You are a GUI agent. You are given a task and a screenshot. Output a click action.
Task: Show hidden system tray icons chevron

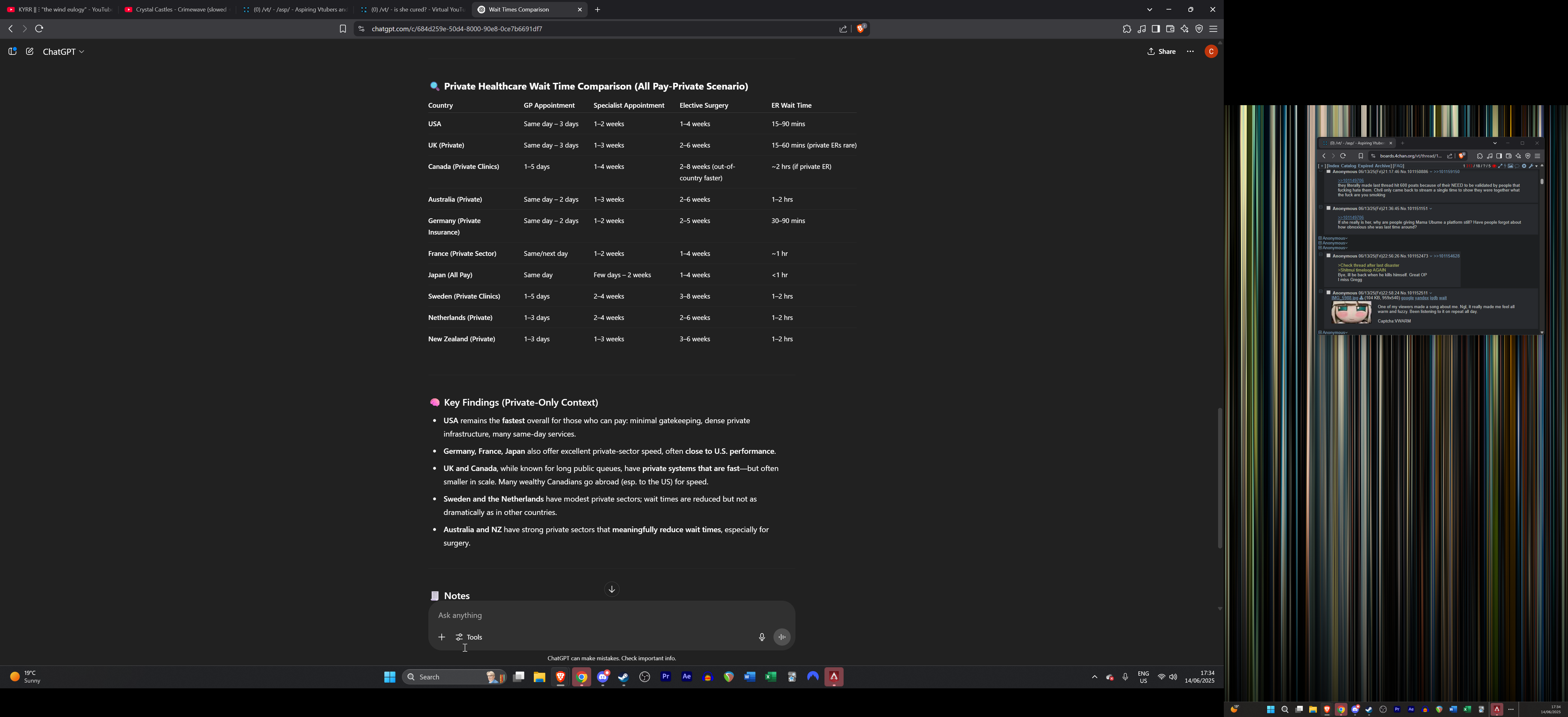click(x=1094, y=677)
